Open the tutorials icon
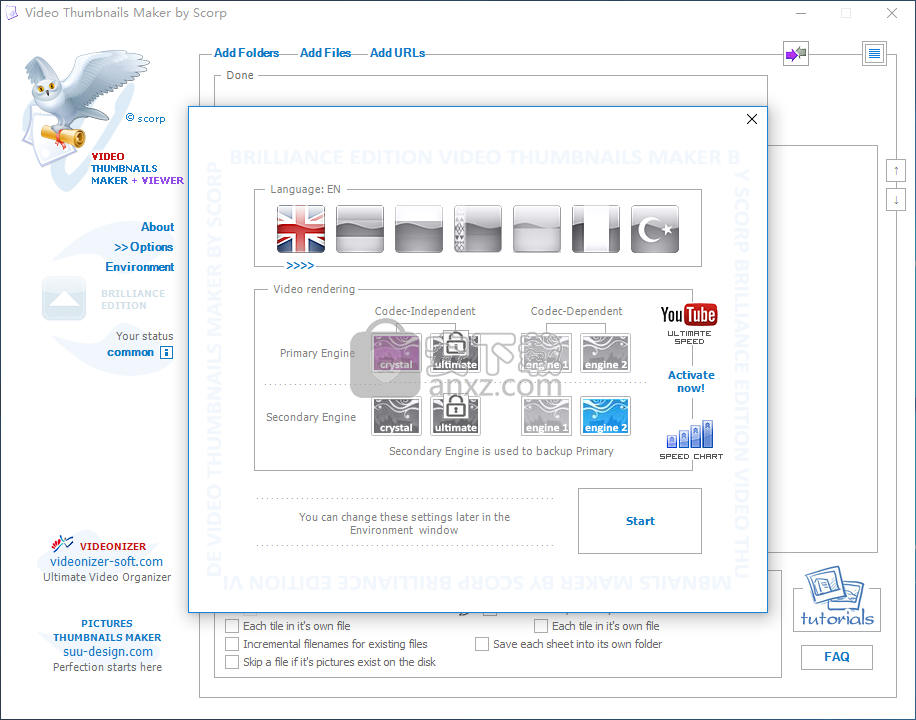This screenshot has width=916, height=720. (837, 597)
